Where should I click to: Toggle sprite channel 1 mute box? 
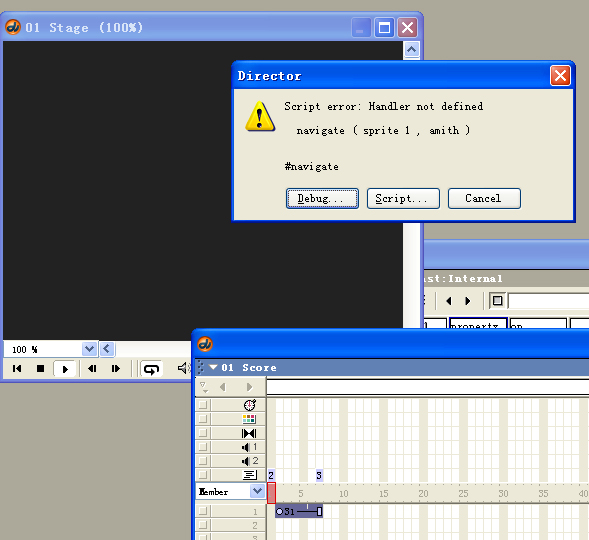pyautogui.click(x=203, y=511)
